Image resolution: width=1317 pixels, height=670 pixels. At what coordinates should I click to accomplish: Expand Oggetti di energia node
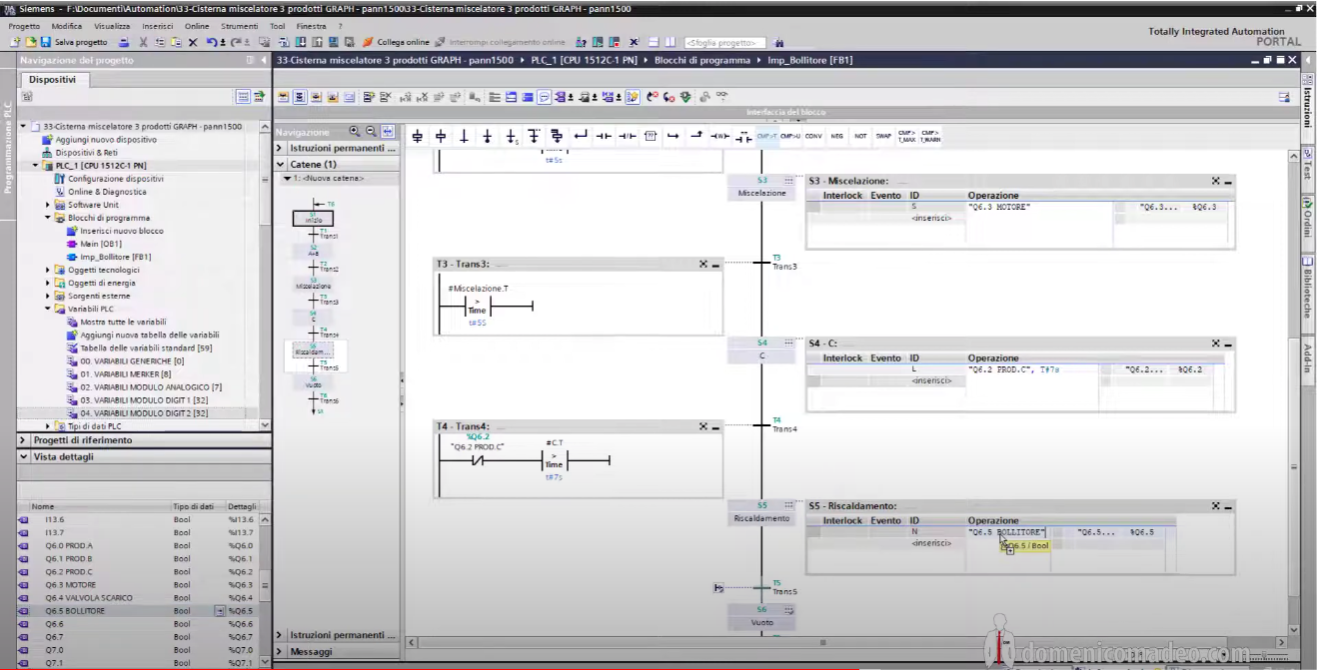[x=48, y=283]
